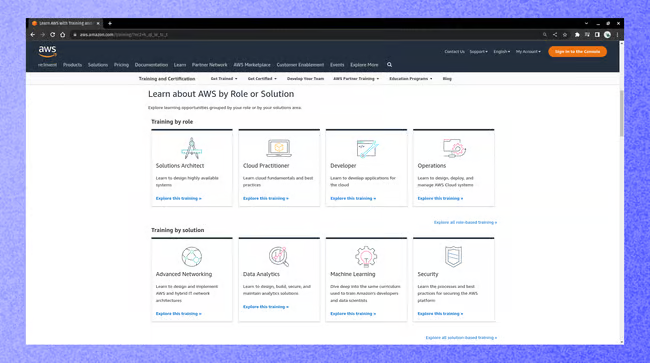650x363 pixels.
Task: Open the re:Invent menu item
Action: (47, 65)
